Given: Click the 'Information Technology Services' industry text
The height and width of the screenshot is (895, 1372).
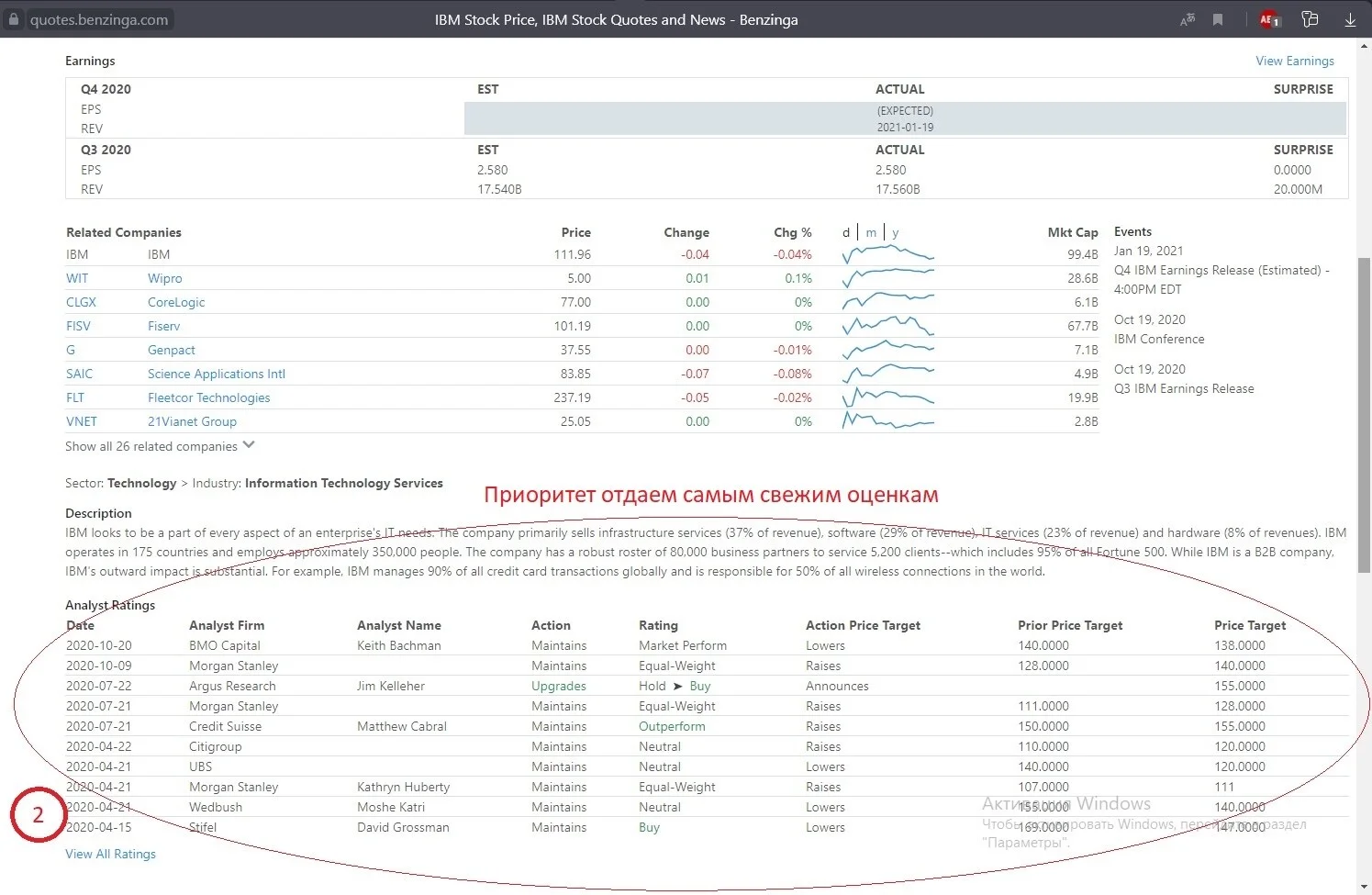Looking at the screenshot, I should (x=344, y=483).
